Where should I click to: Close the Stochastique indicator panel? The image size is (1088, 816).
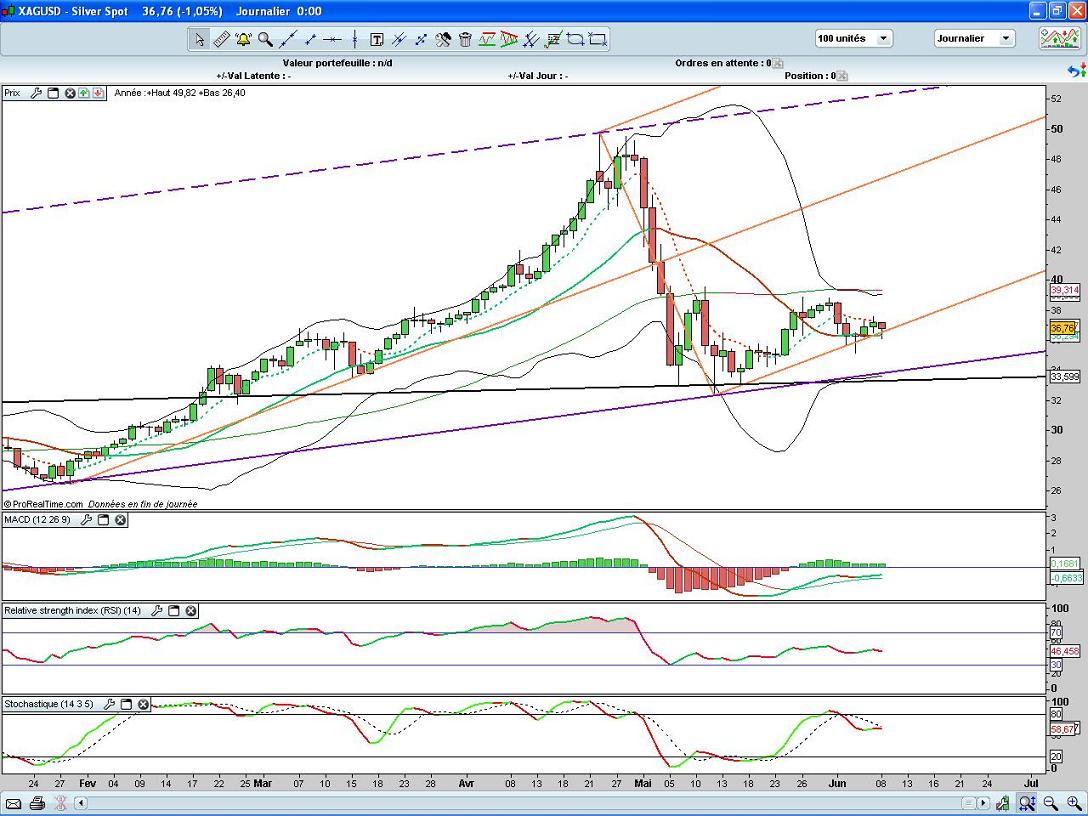[143, 704]
